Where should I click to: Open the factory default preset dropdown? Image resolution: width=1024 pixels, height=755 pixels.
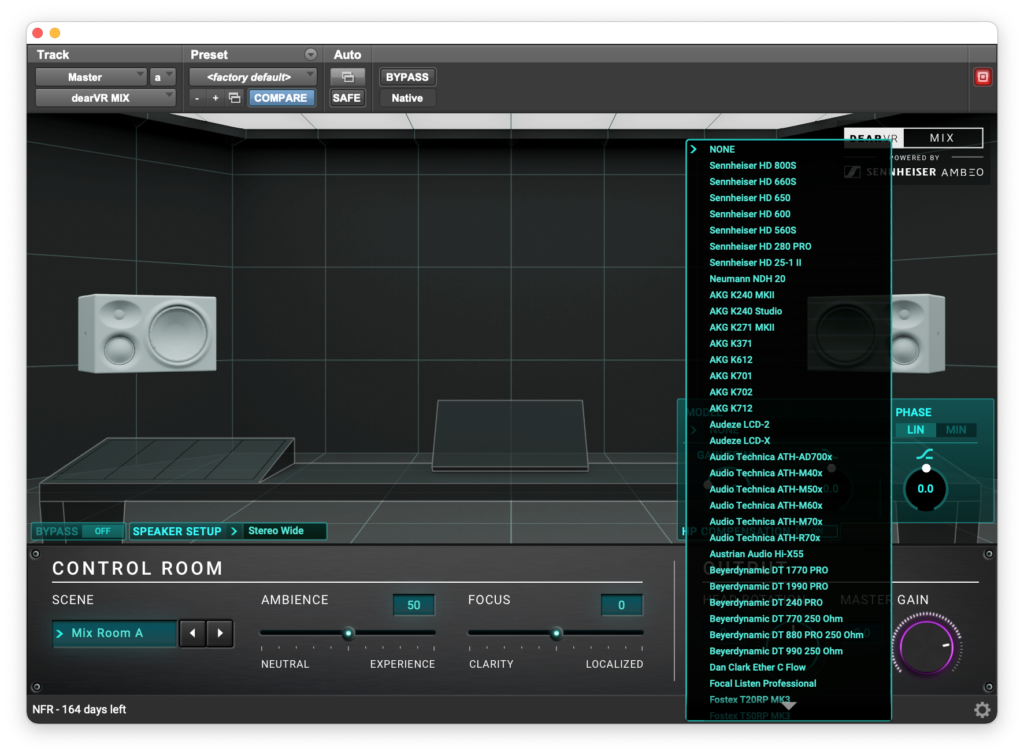click(253, 77)
